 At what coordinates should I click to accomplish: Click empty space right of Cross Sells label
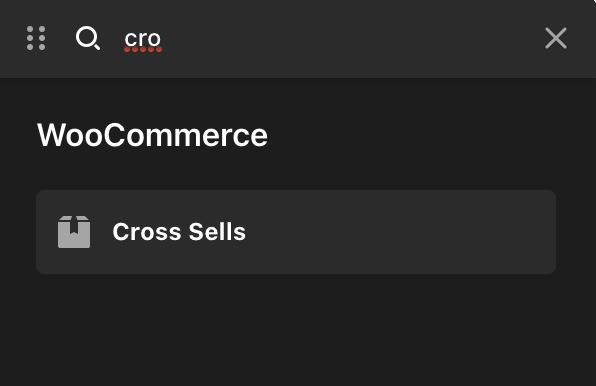click(399, 232)
